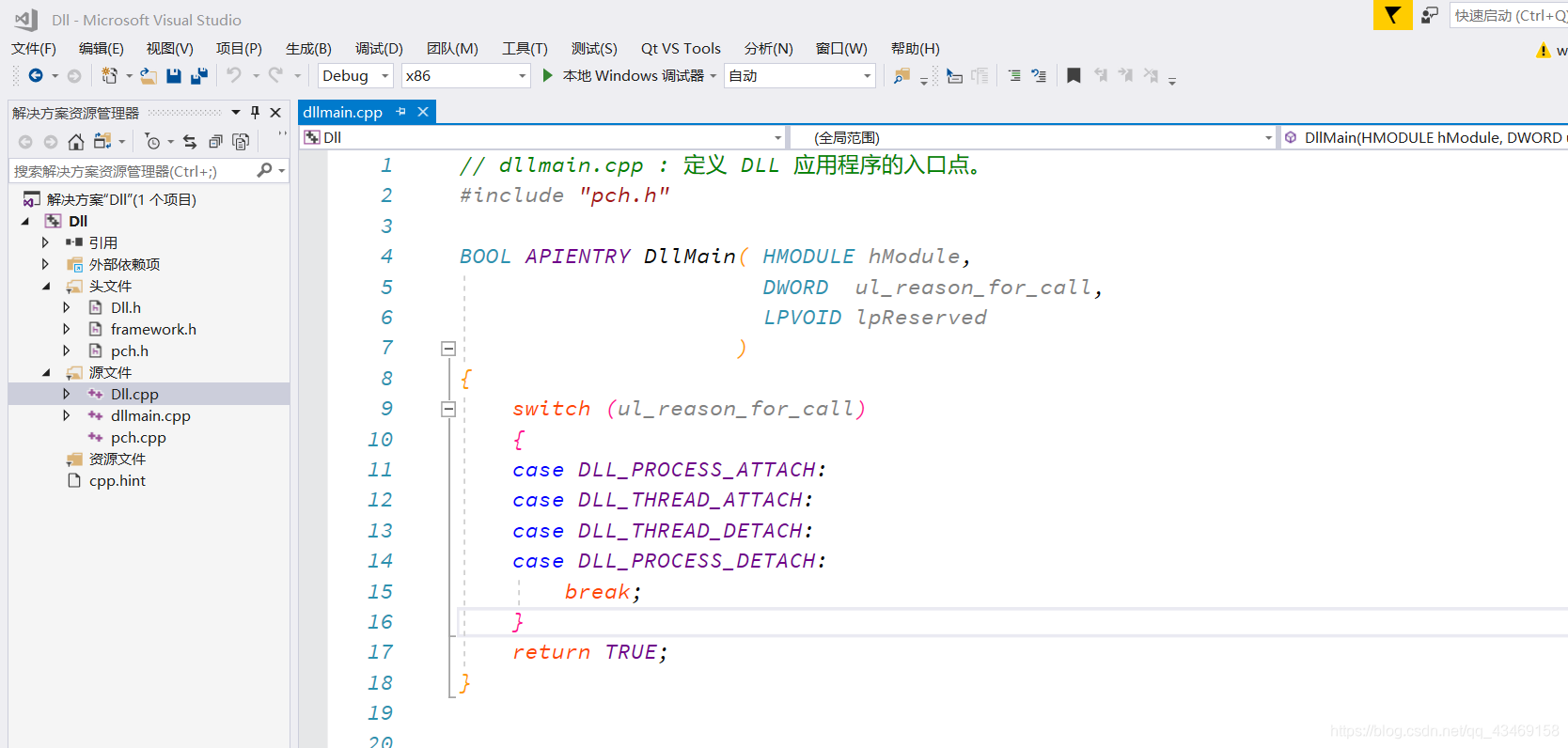Close the dllmain.cpp tab
The width and height of the screenshot is (1568, 748).
(x=423, y=112)
